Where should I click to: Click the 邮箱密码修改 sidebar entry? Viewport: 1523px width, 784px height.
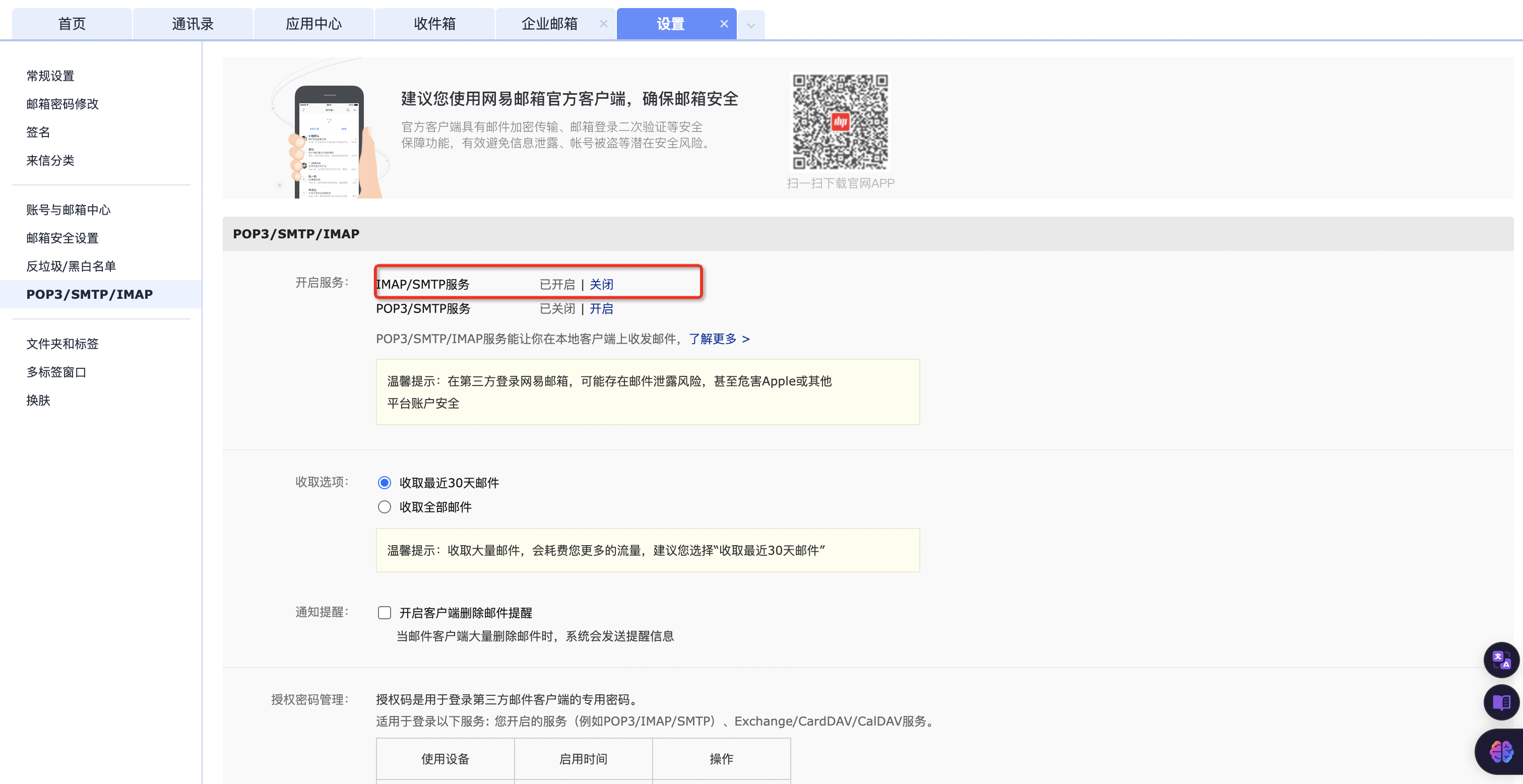pyautogui.click(x=62, y=103)
